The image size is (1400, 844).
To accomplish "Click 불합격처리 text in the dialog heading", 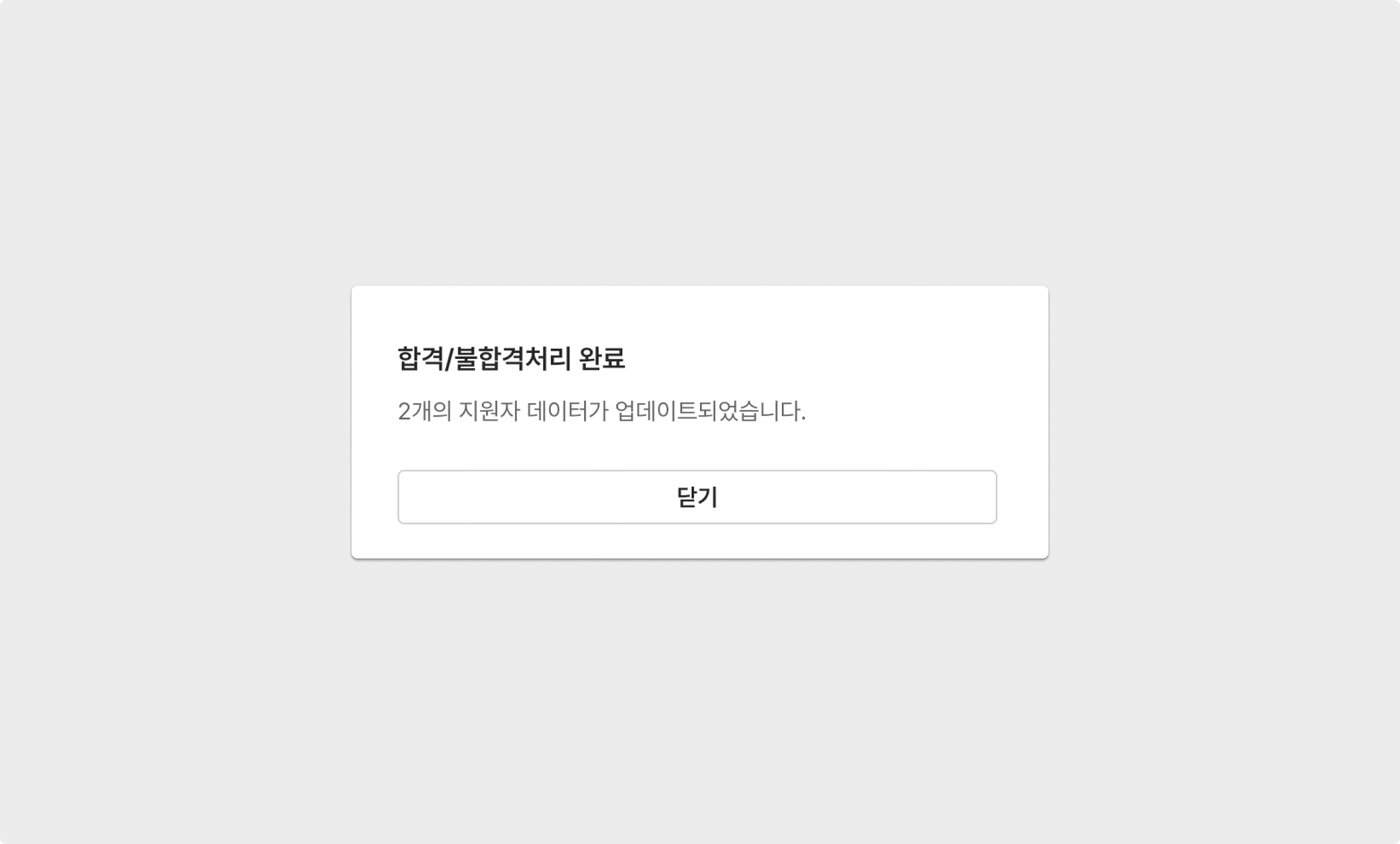I will [513, 358].
